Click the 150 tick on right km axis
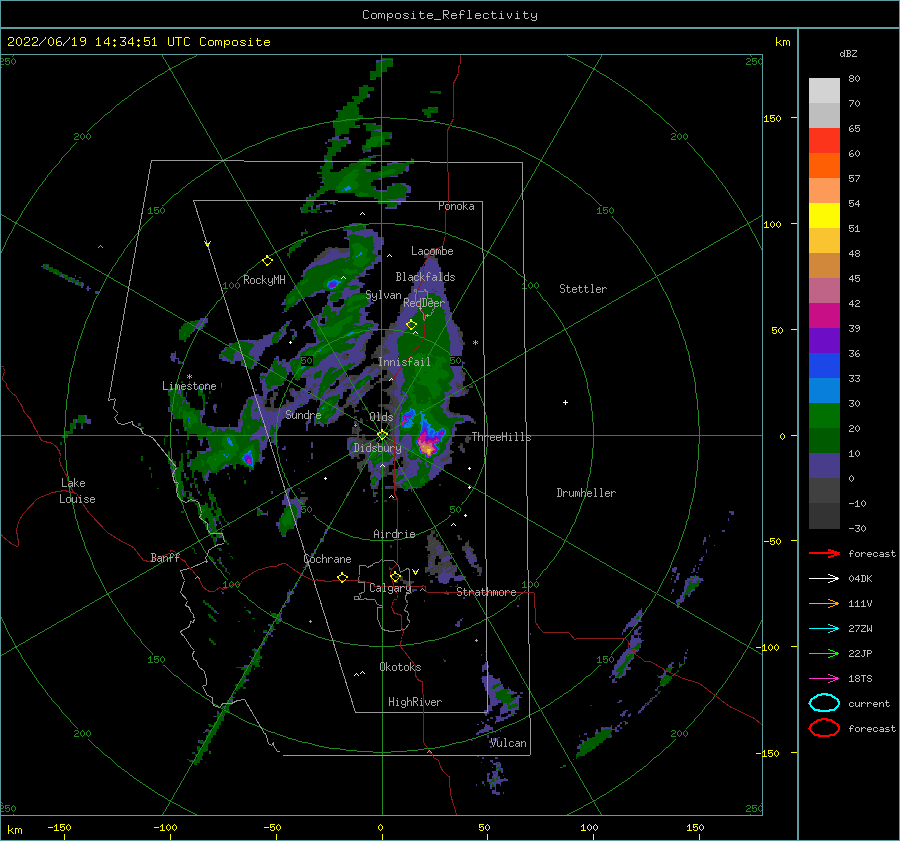 [773, 118]
